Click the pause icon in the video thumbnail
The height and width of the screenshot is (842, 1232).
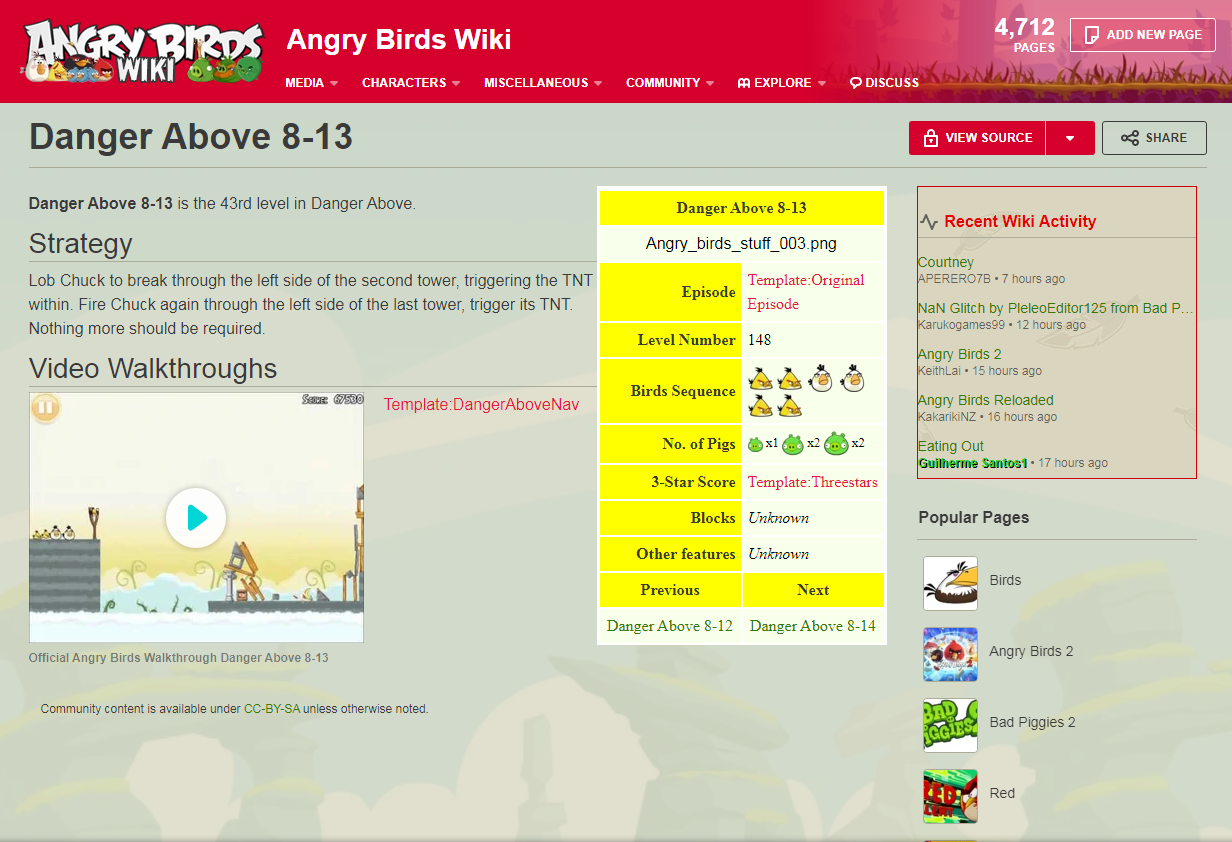click(45, 408)
